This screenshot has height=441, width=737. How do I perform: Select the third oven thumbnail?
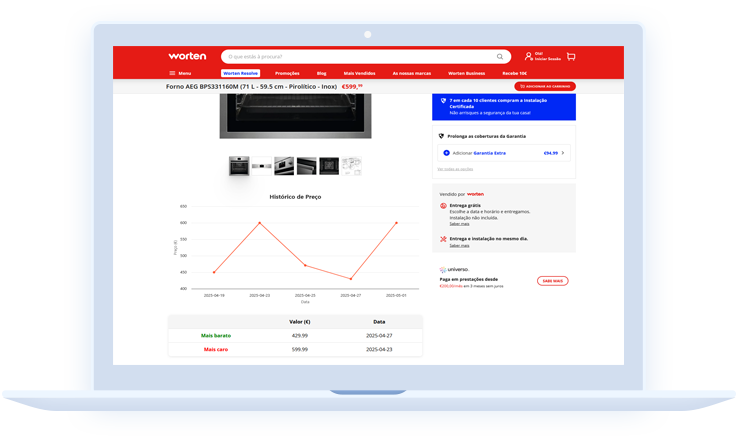point(284,166)
